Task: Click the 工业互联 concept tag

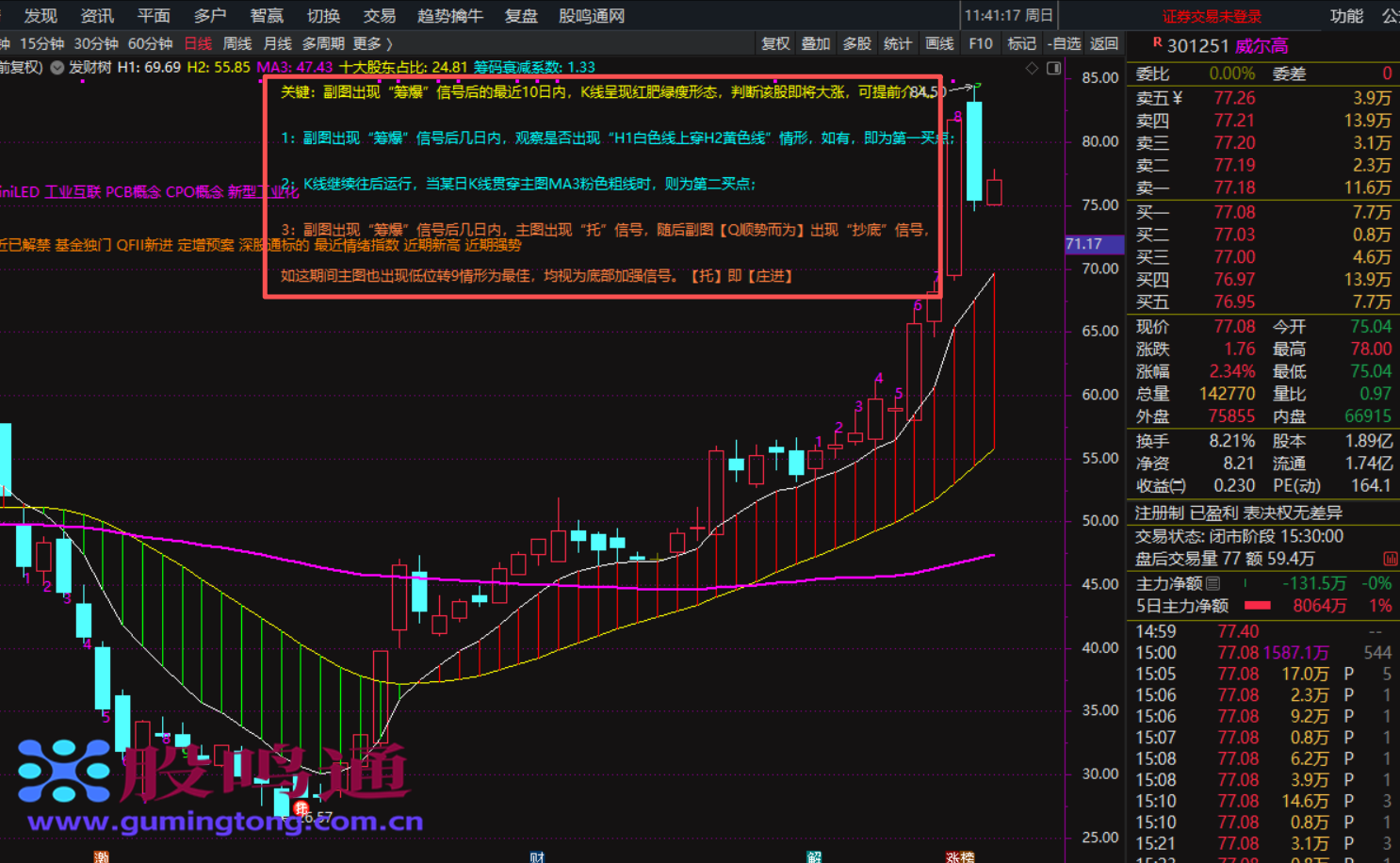Action: pyautogui.click(x=73, y=192)
